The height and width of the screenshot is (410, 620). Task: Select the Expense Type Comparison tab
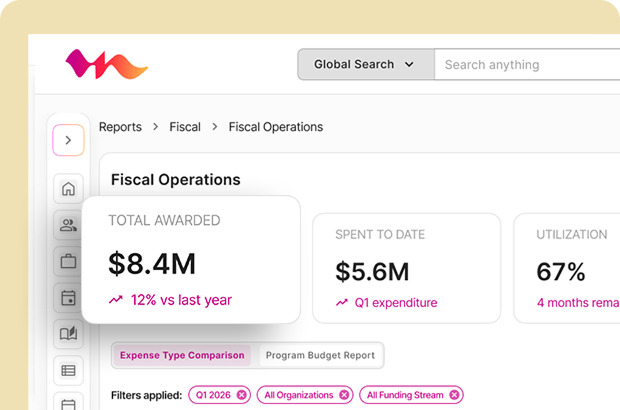click(182, 355)
